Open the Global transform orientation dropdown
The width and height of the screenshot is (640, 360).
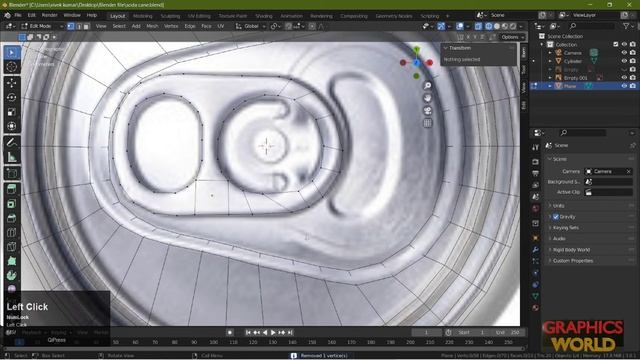(251, 26)
